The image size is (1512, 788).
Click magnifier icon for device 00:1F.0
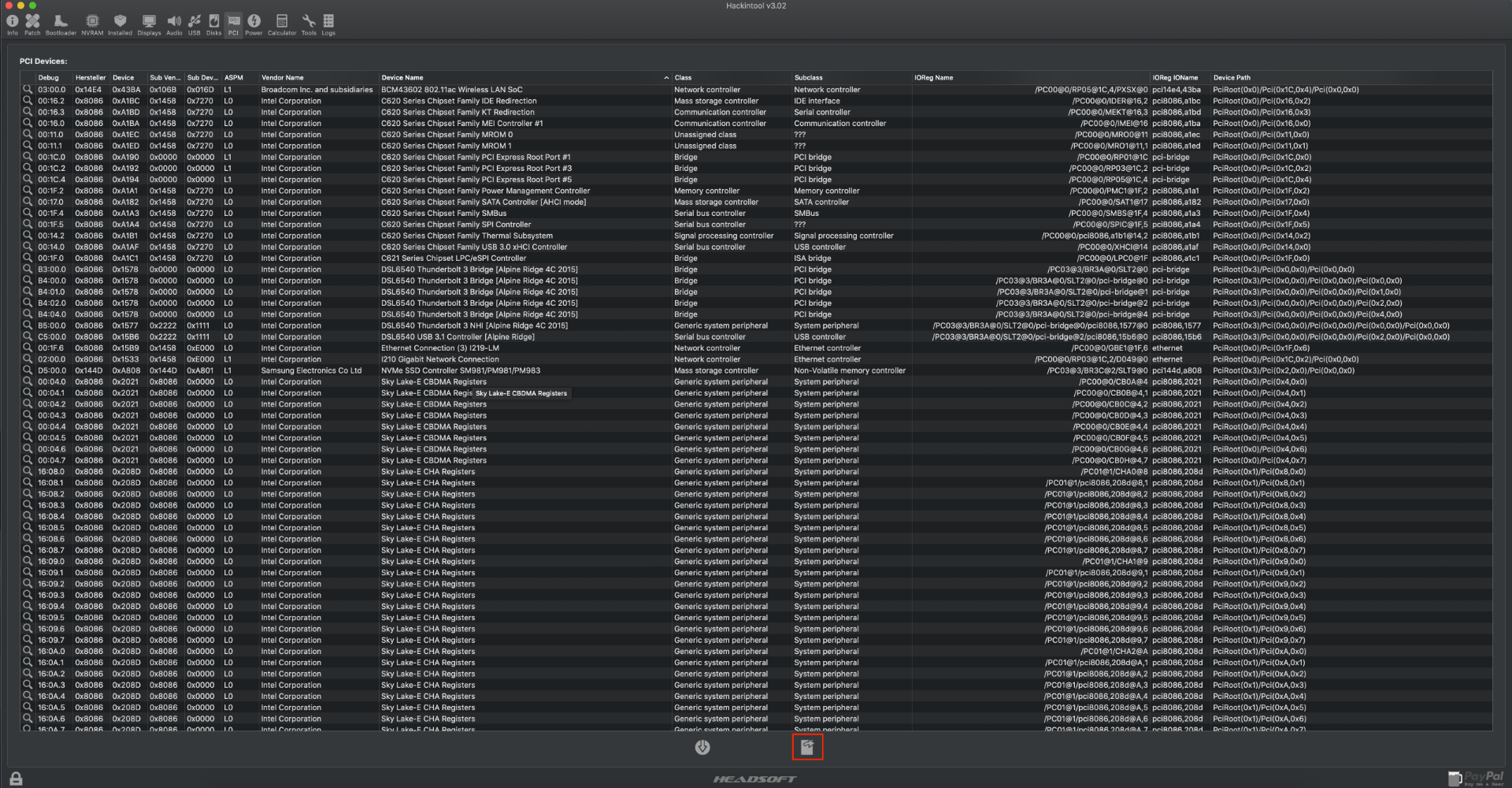28,258
